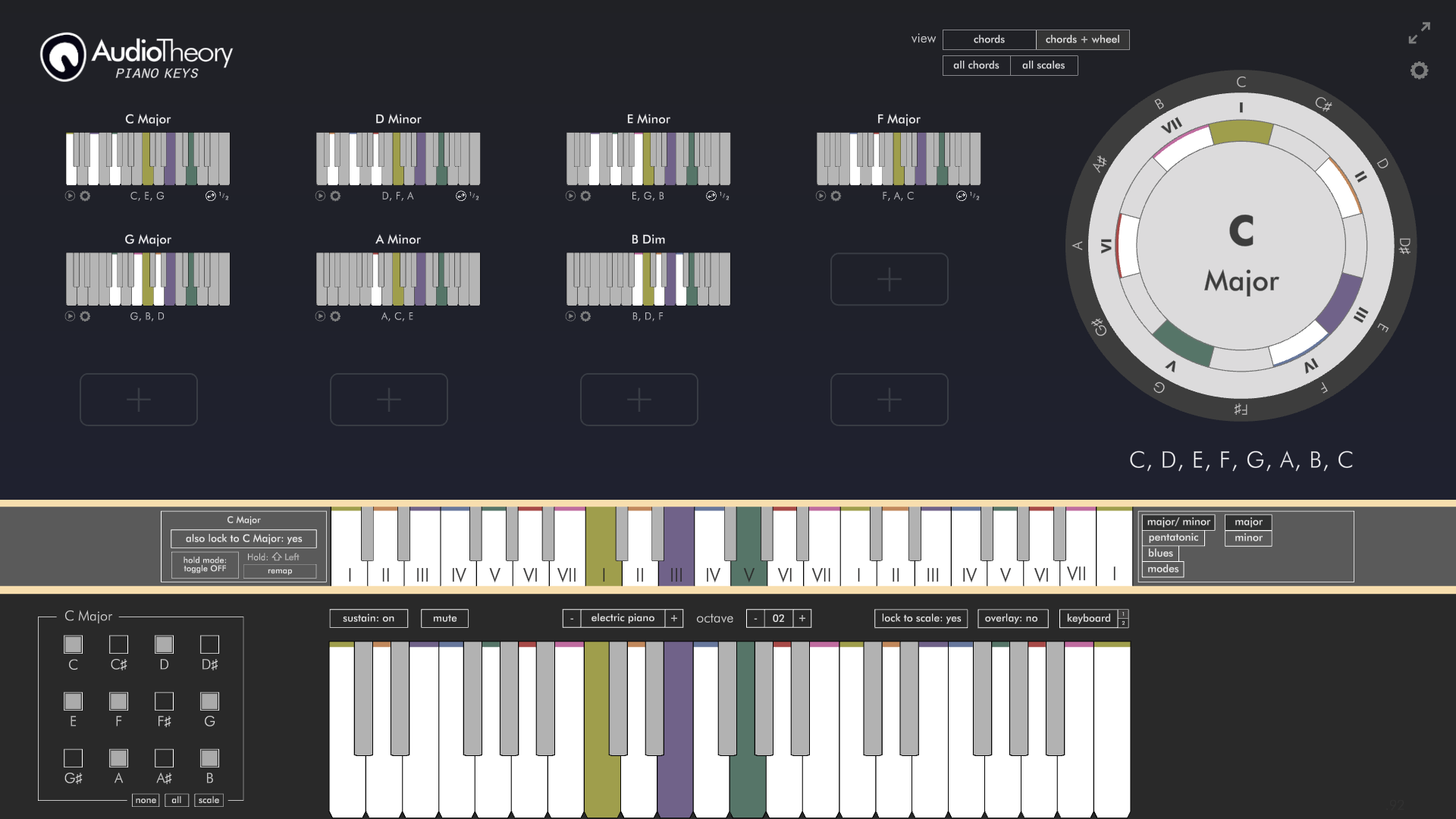Choose the blues scale category
Viewport: 1456px width, 819px height.
click(x=1160, y=553)
